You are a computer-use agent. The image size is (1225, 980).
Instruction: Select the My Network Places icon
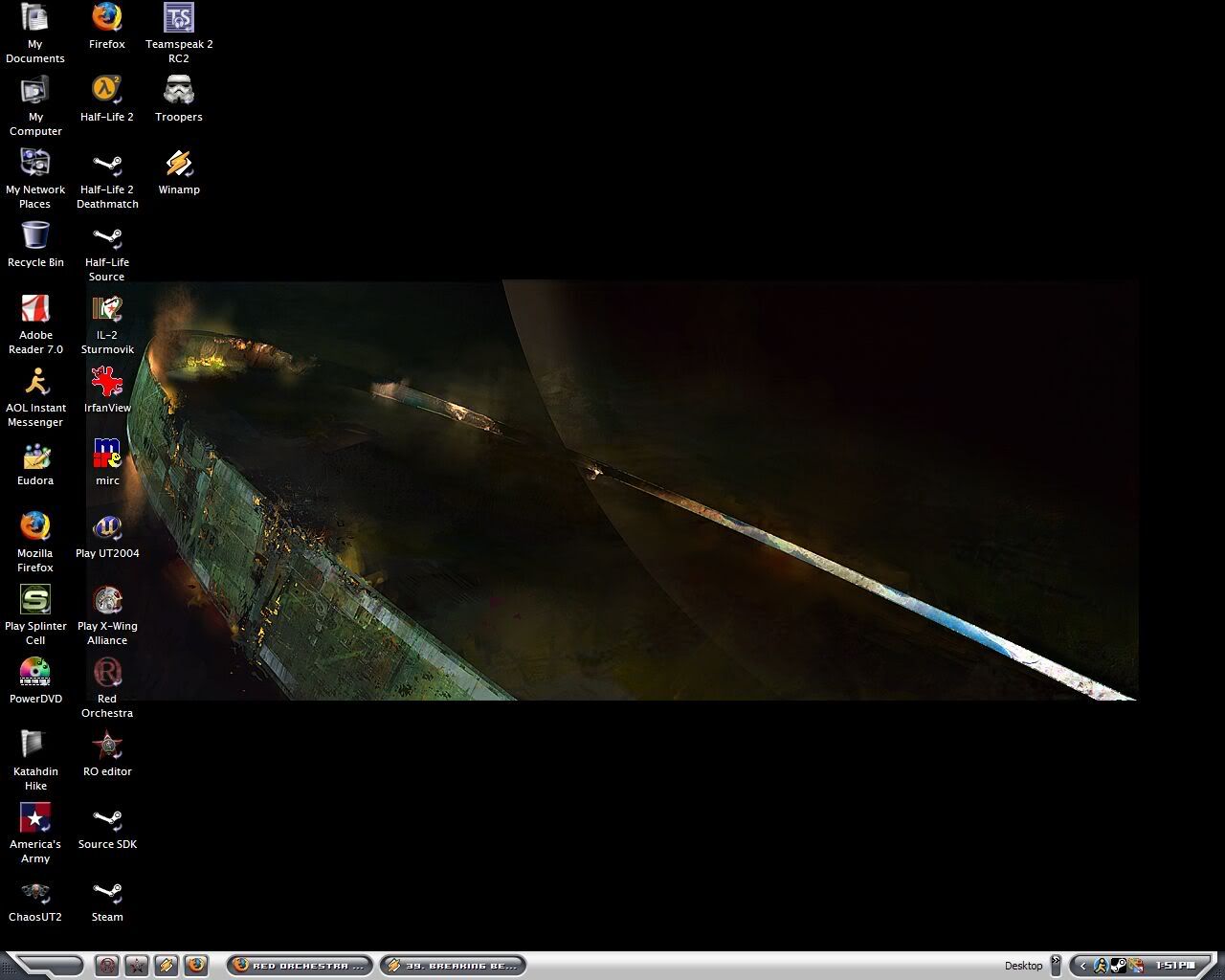[x=35, y=179]
